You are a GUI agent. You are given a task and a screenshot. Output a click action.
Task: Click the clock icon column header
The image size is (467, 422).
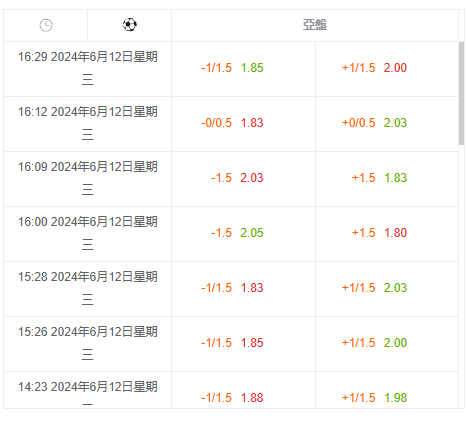click(x=46, y=25)
